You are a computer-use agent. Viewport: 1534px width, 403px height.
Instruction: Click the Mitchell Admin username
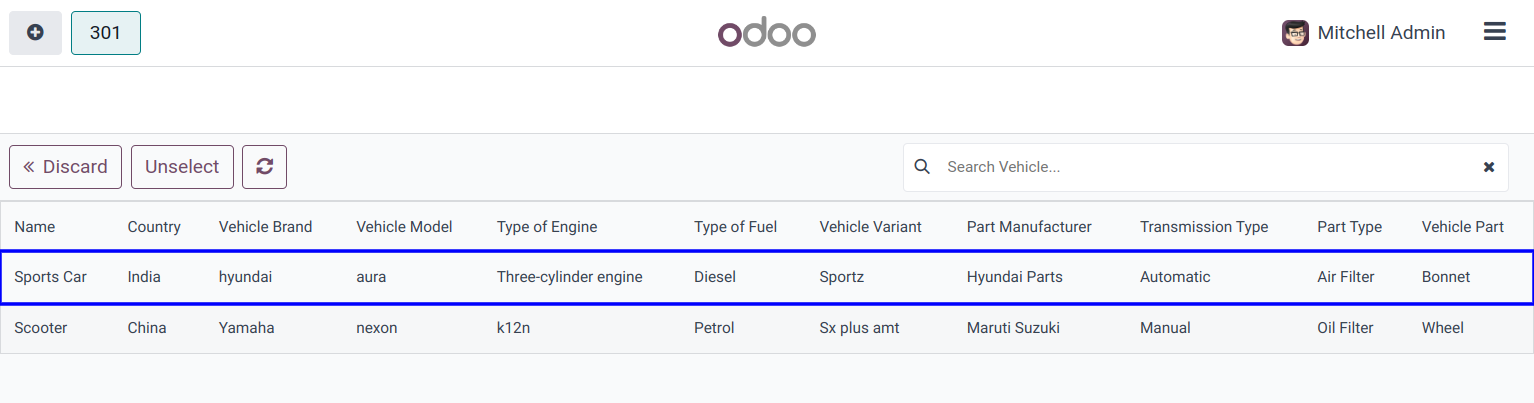coord(1381,33)
